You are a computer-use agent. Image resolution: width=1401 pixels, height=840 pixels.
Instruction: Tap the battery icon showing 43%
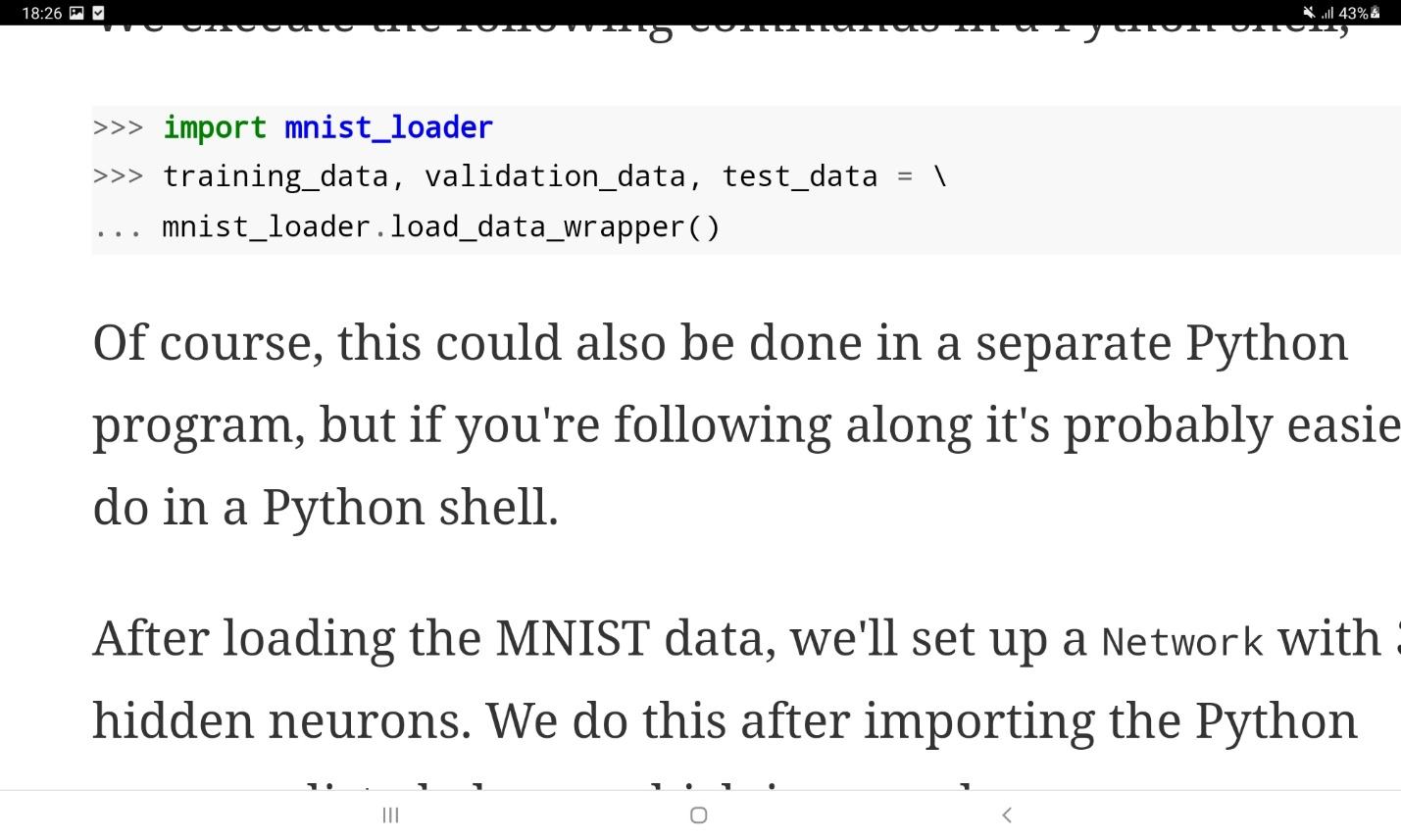(1375, 13)
